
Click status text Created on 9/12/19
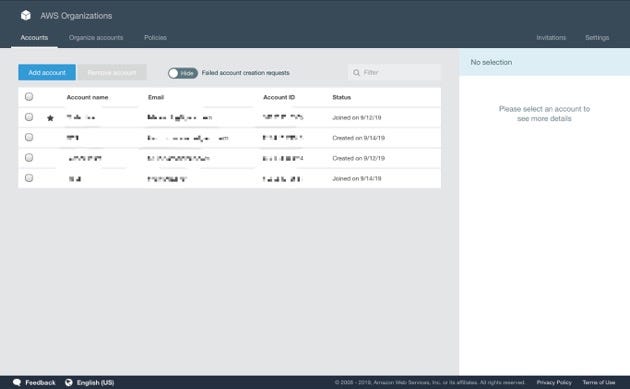pos(358,158)
